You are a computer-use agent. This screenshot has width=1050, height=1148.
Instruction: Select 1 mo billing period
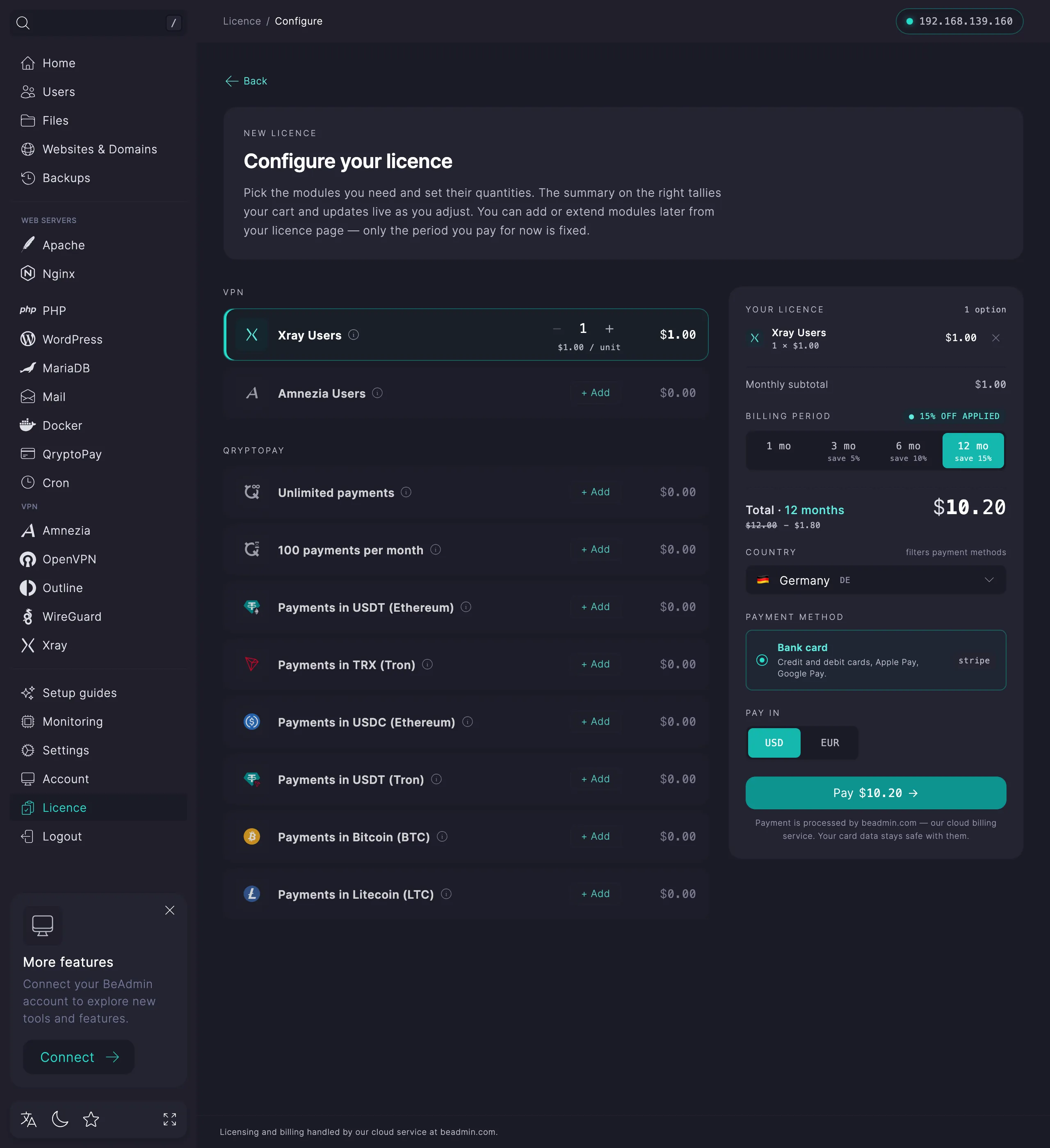pos(779,451)
